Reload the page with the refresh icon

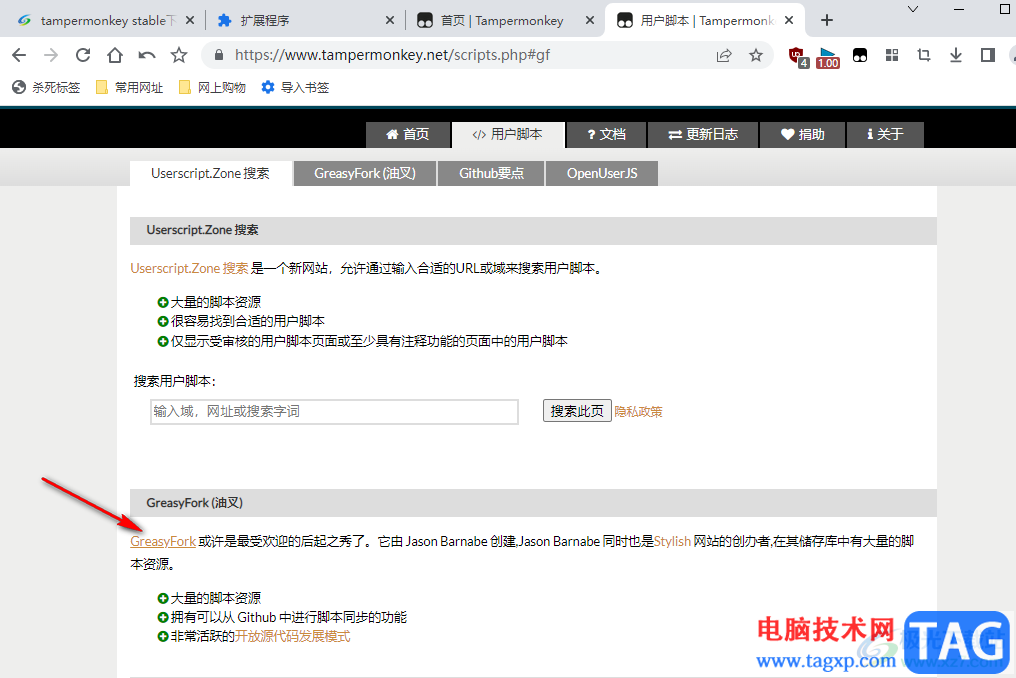(83, 55)
